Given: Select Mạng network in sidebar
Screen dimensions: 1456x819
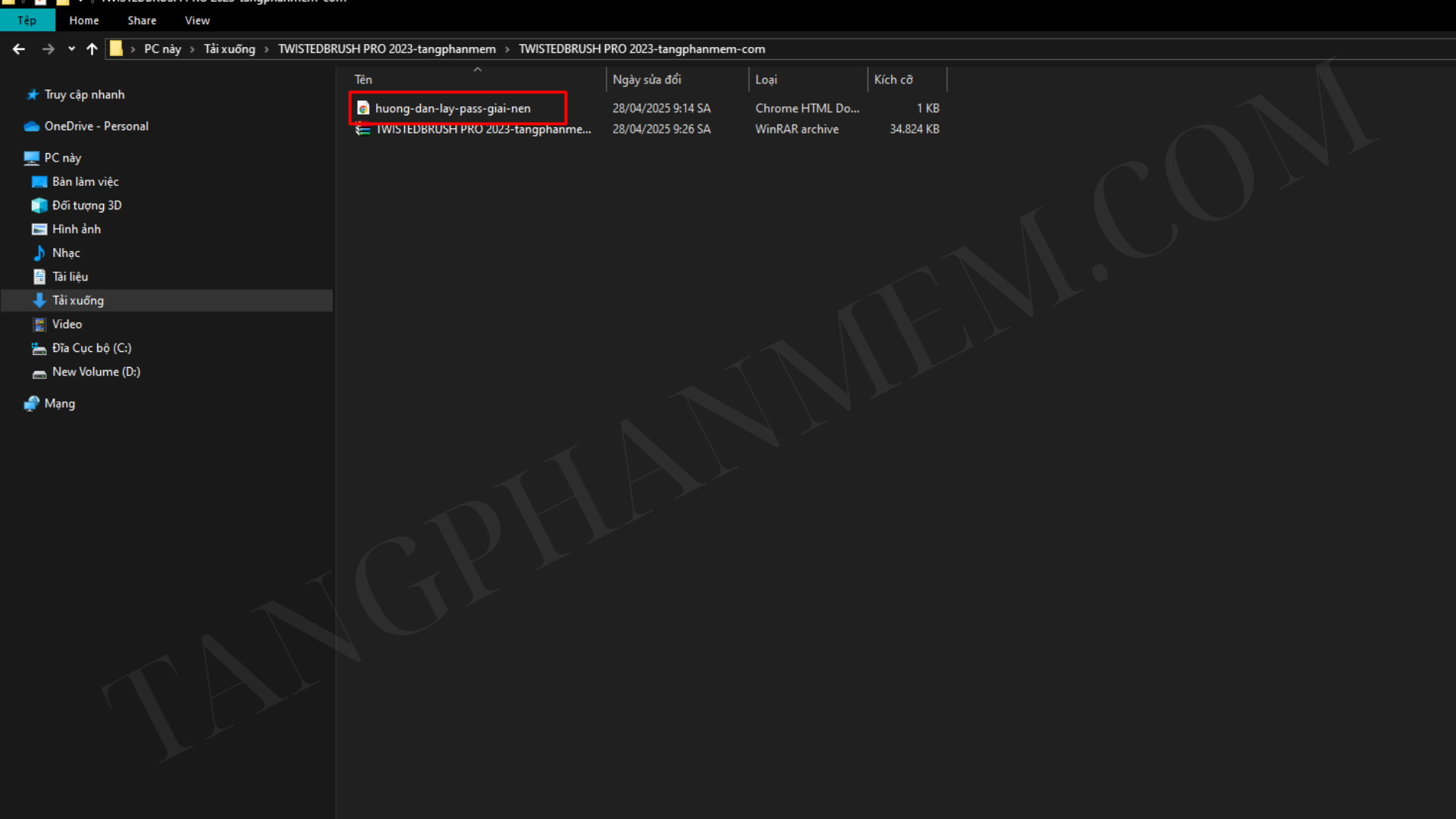Looking at the screenshot, I should (59, 403).
